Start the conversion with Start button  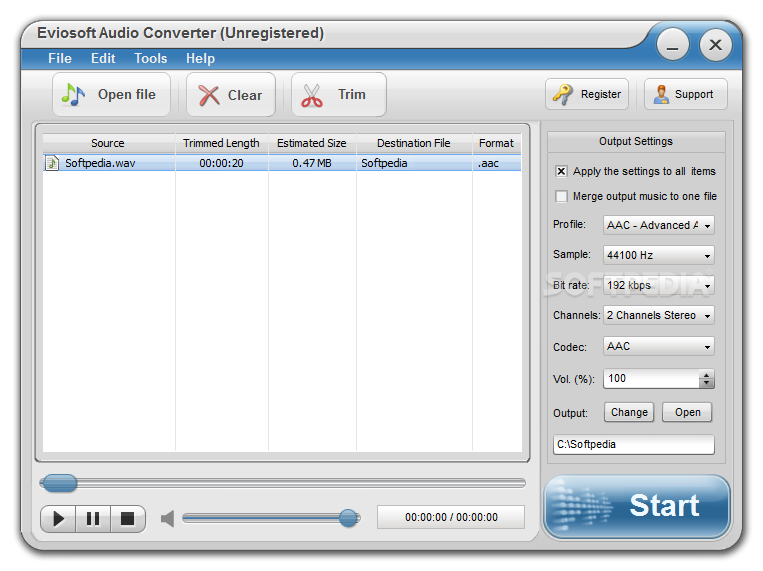637,507
